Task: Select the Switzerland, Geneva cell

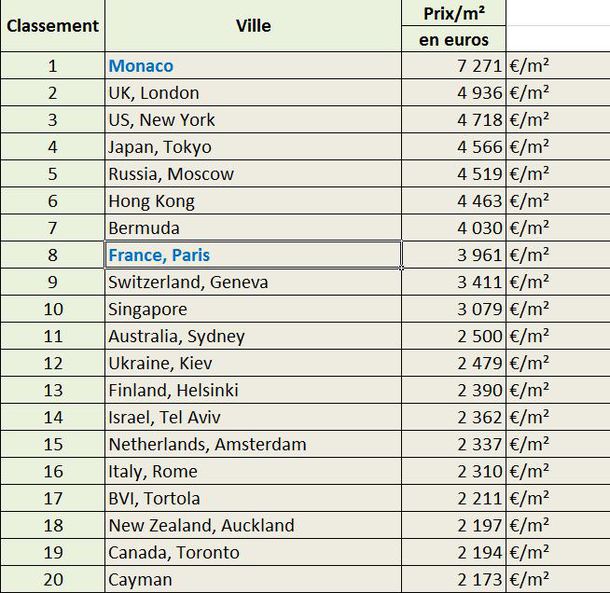Action: pyautogui.click(x=253, y=282)
